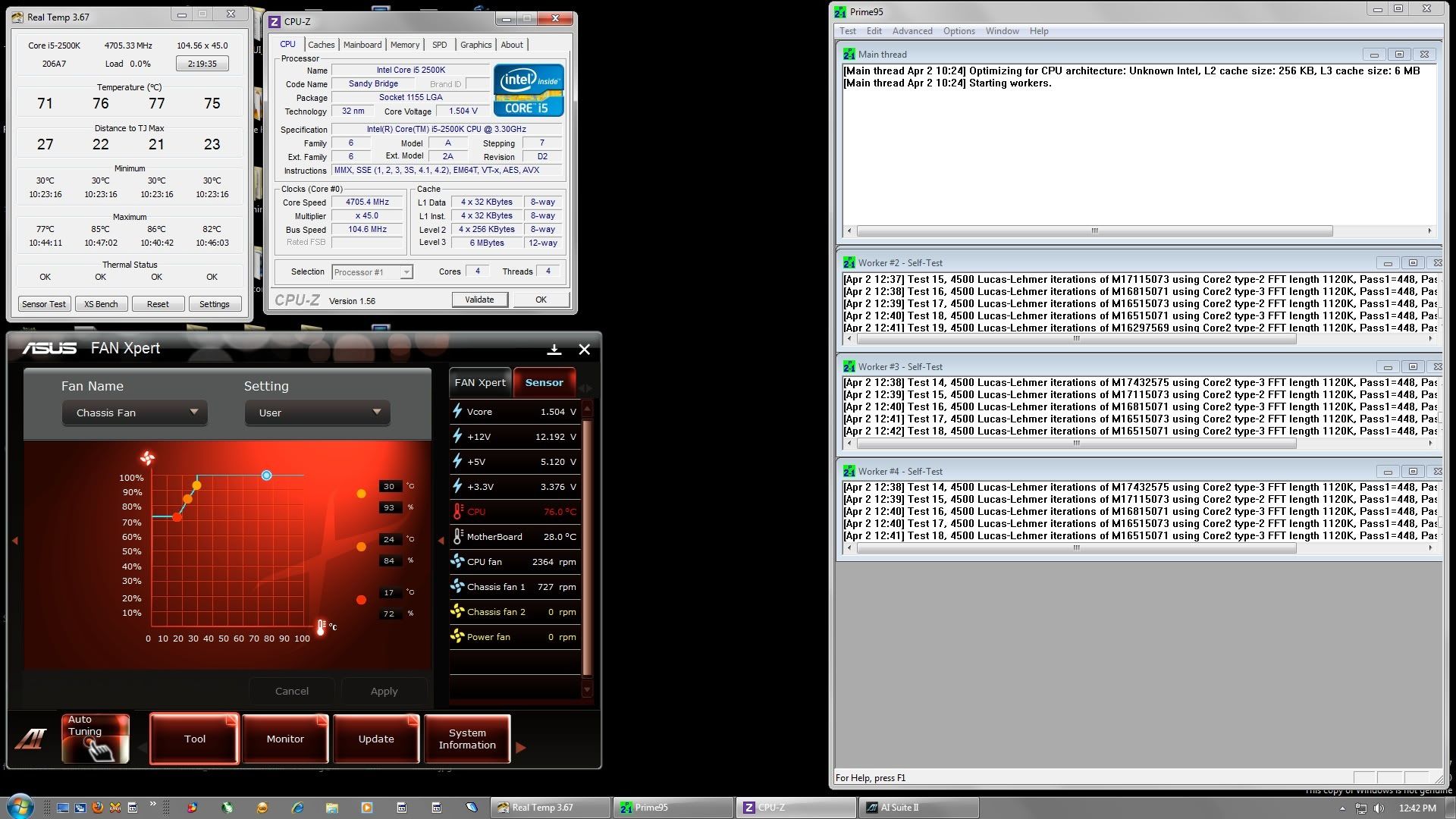Image resolution: width=1456 pixels, height=819 pixels.
Task: Switch to the SPD tab in CPU-Z
Action: point(440,45)
